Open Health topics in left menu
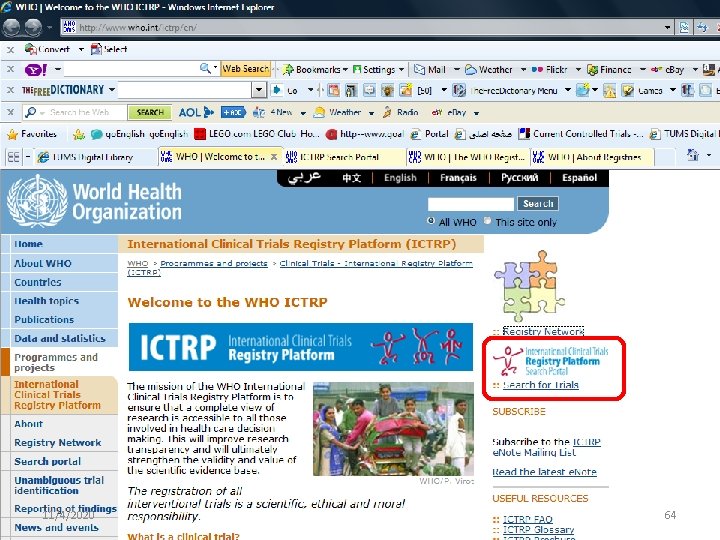This screenshot has width=720, height=540. [x=46, y=301]
